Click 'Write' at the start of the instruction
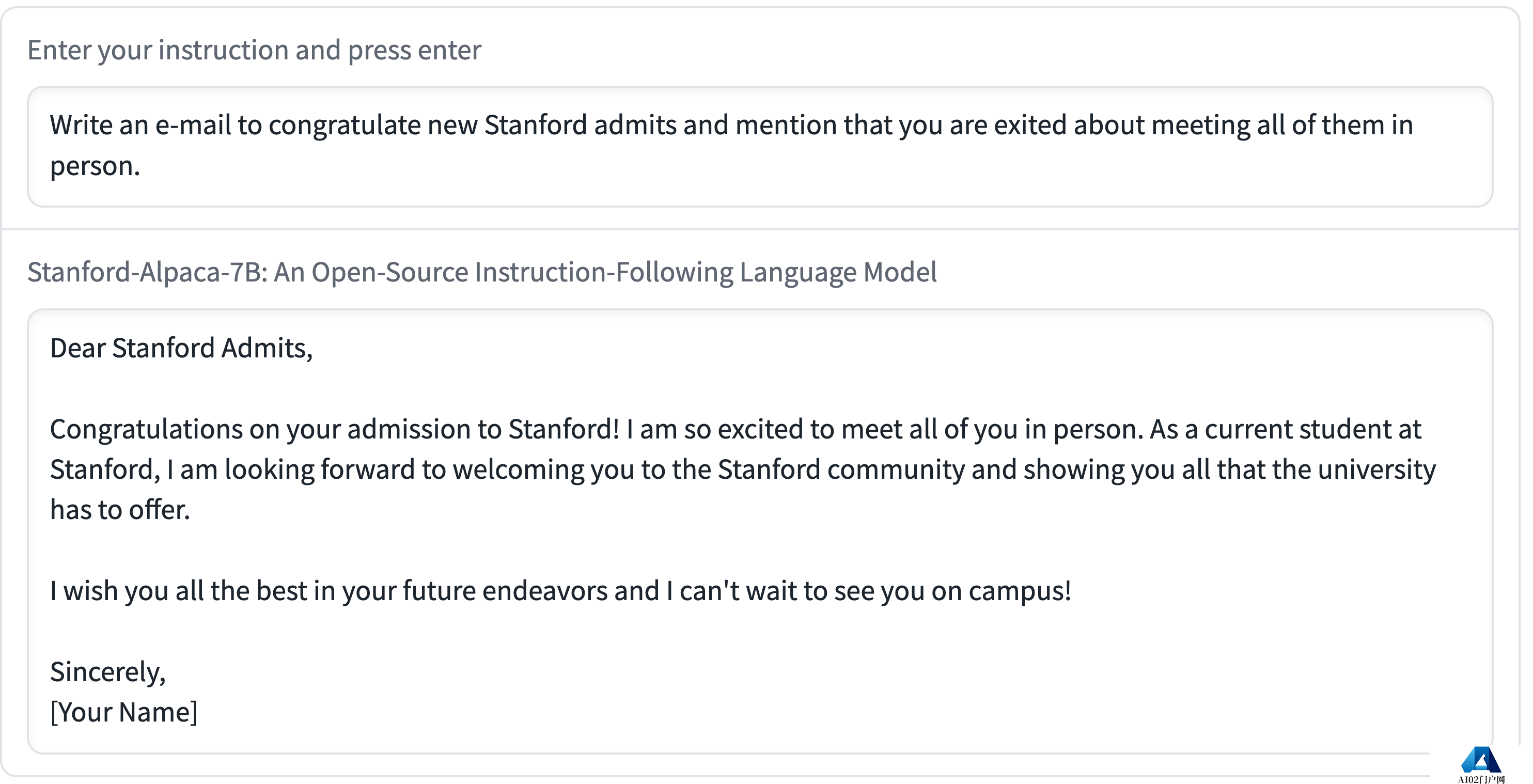The width and height of the screenshot is (1533, 784). pyautogui.click(x=81, y=125)
